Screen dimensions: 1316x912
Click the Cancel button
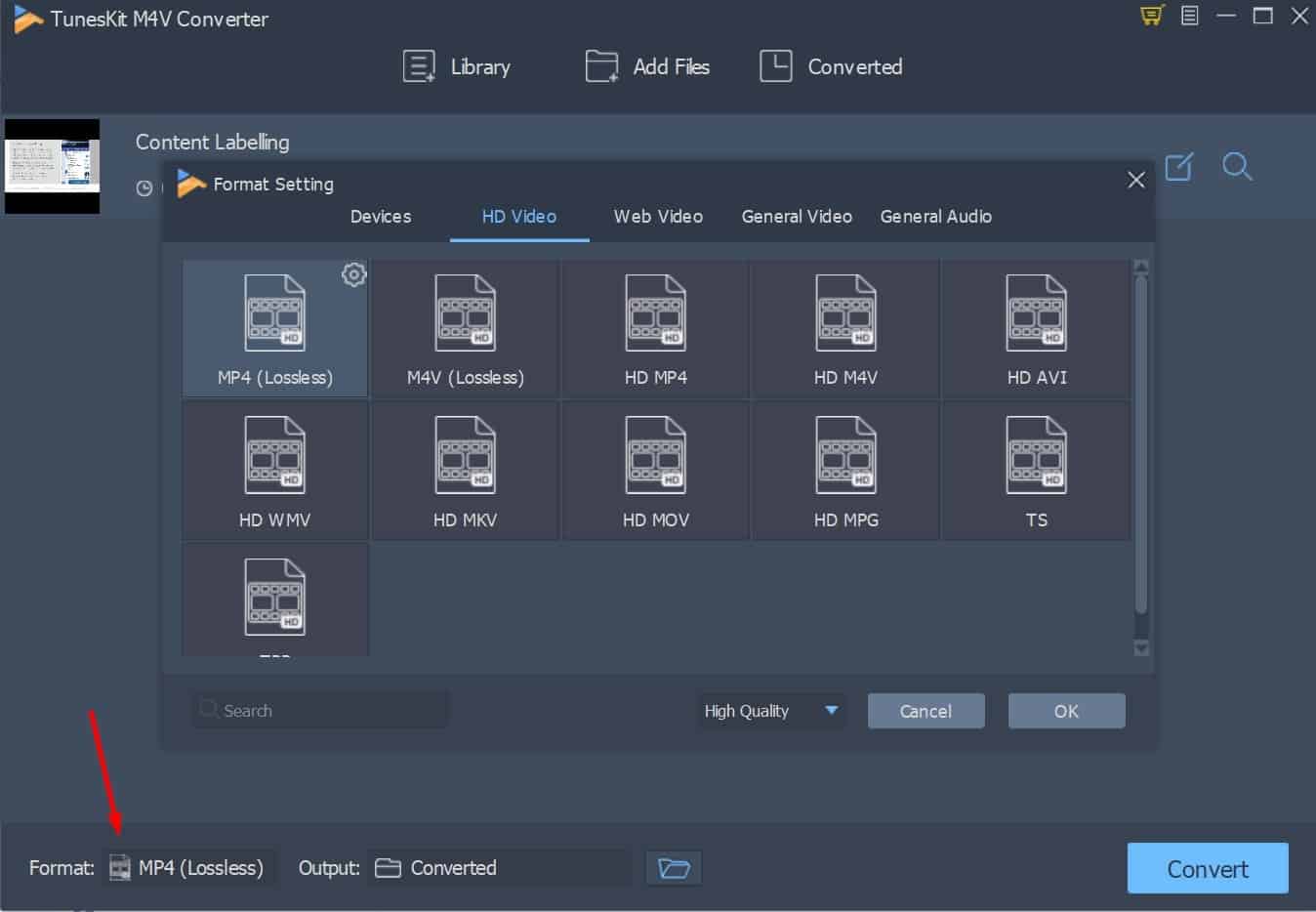click(x=925, y=711)
